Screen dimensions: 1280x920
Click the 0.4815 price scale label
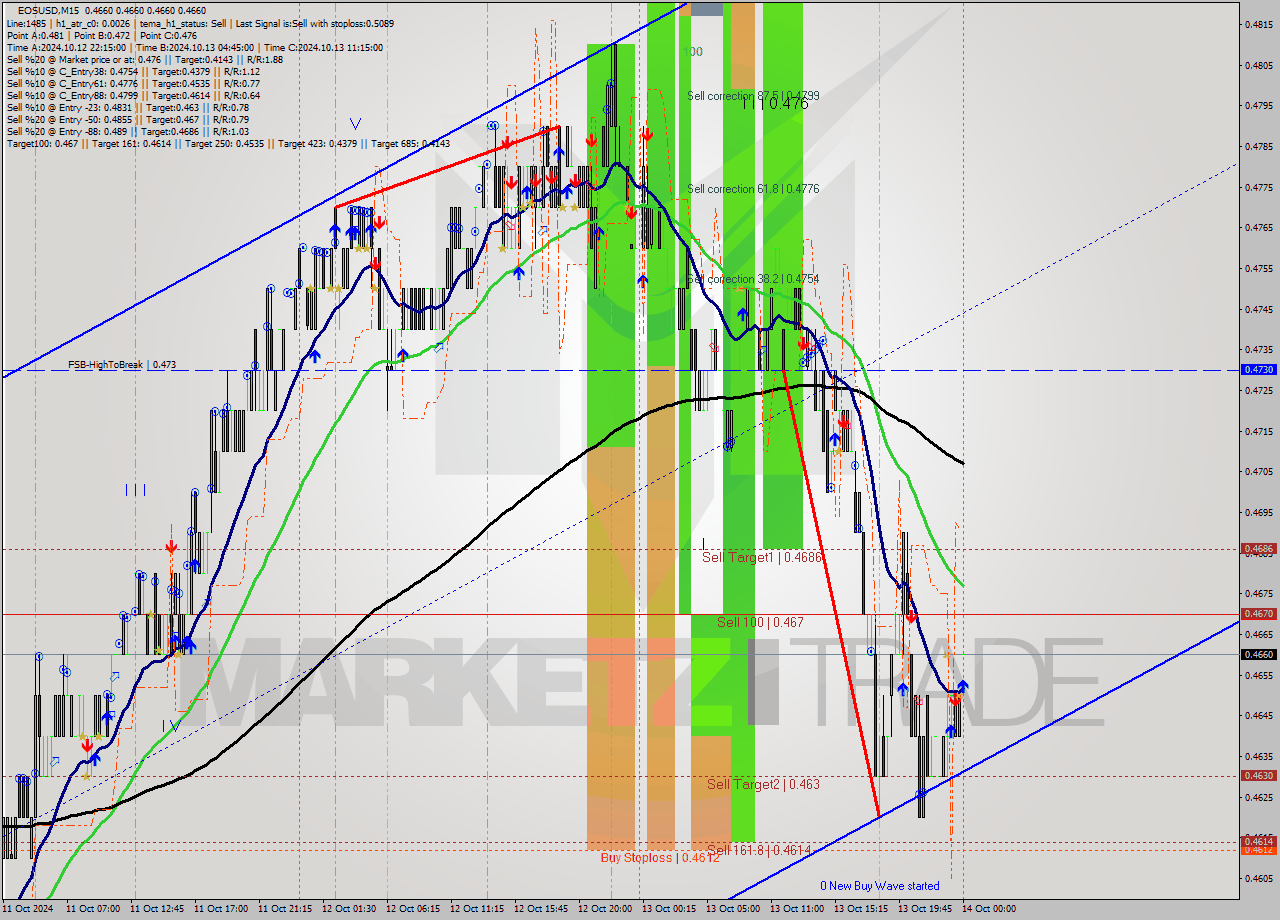click(1259, 24)
